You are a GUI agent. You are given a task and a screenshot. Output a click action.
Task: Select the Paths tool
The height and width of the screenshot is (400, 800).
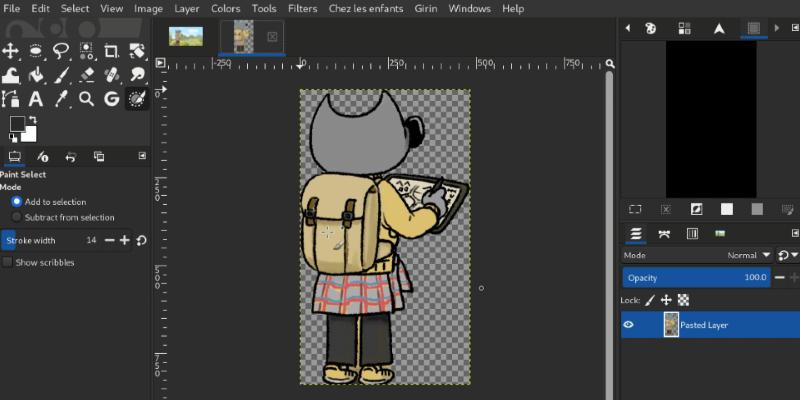(x=10, y=99)
